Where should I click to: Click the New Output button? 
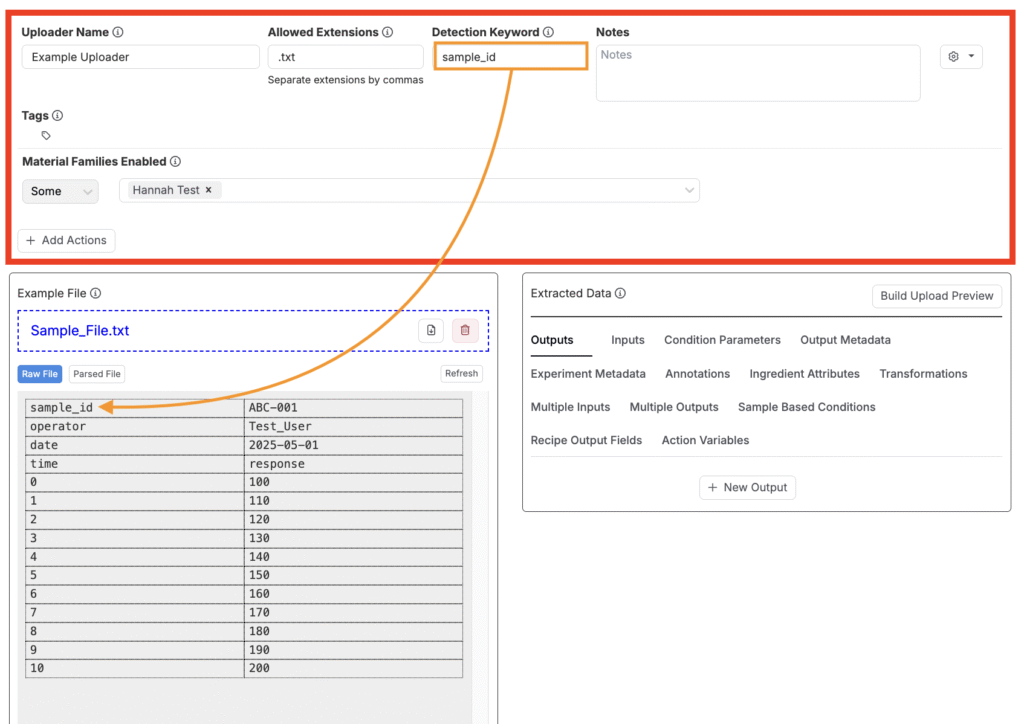(747, 487)
